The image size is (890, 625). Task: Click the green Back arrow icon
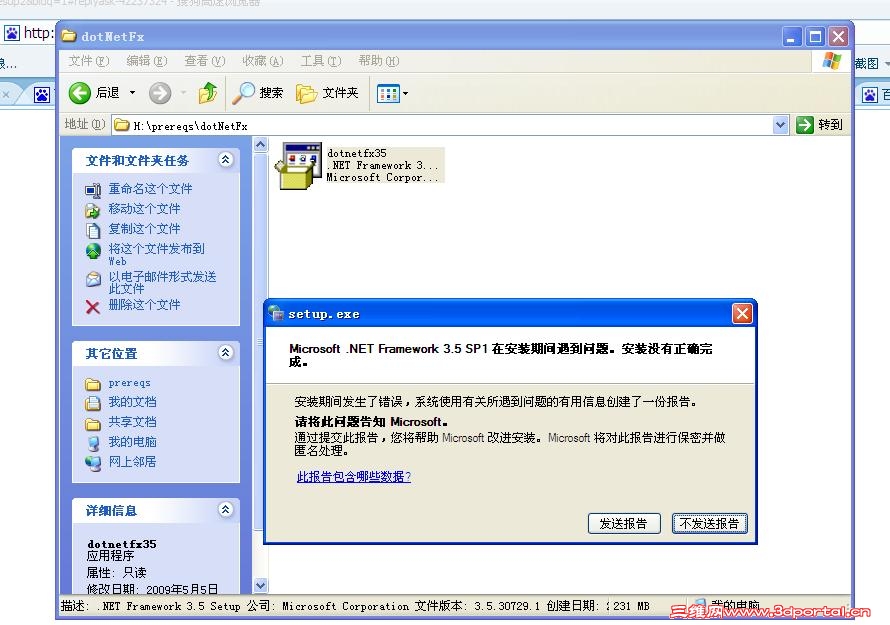tap(80, 93)
